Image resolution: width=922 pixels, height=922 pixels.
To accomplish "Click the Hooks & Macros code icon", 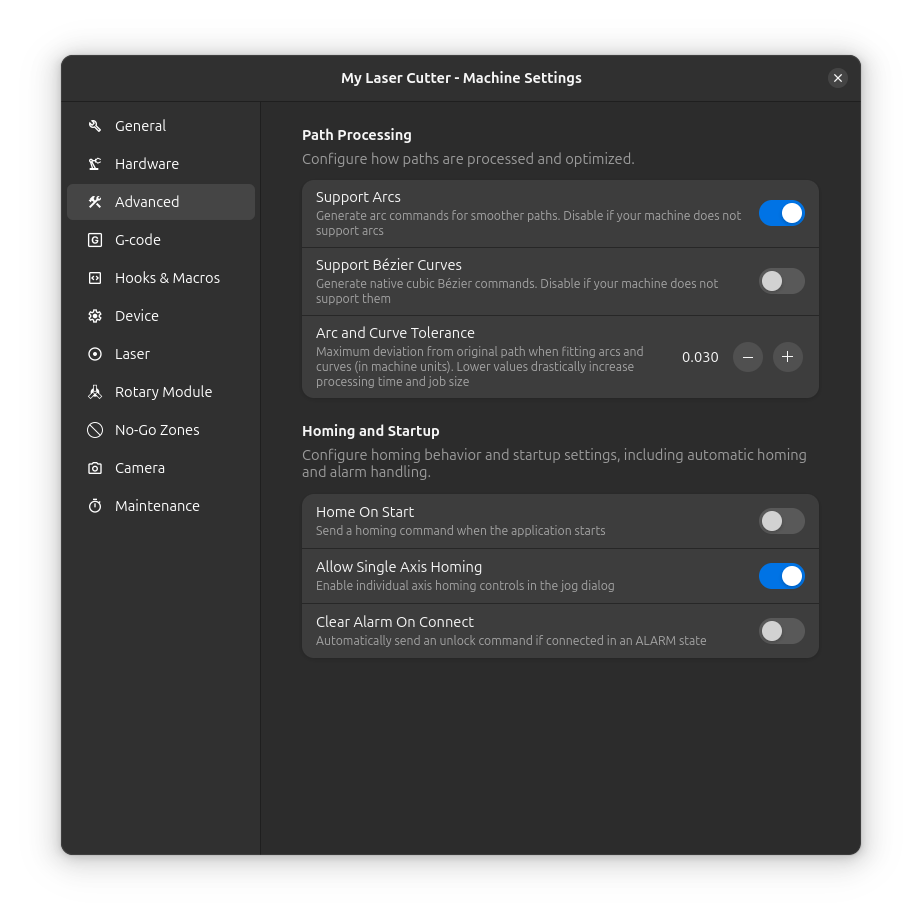I will point(95,278).
